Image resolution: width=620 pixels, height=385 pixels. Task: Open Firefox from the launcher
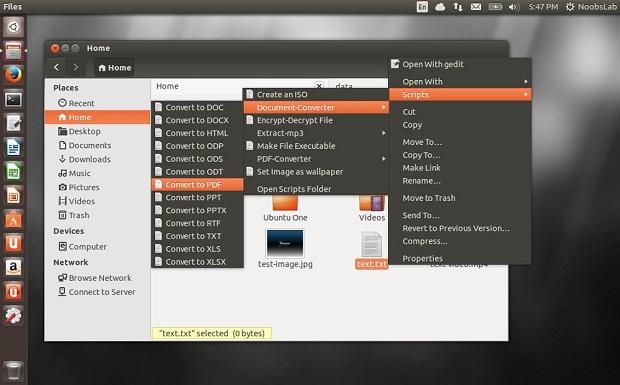point(13,74)
